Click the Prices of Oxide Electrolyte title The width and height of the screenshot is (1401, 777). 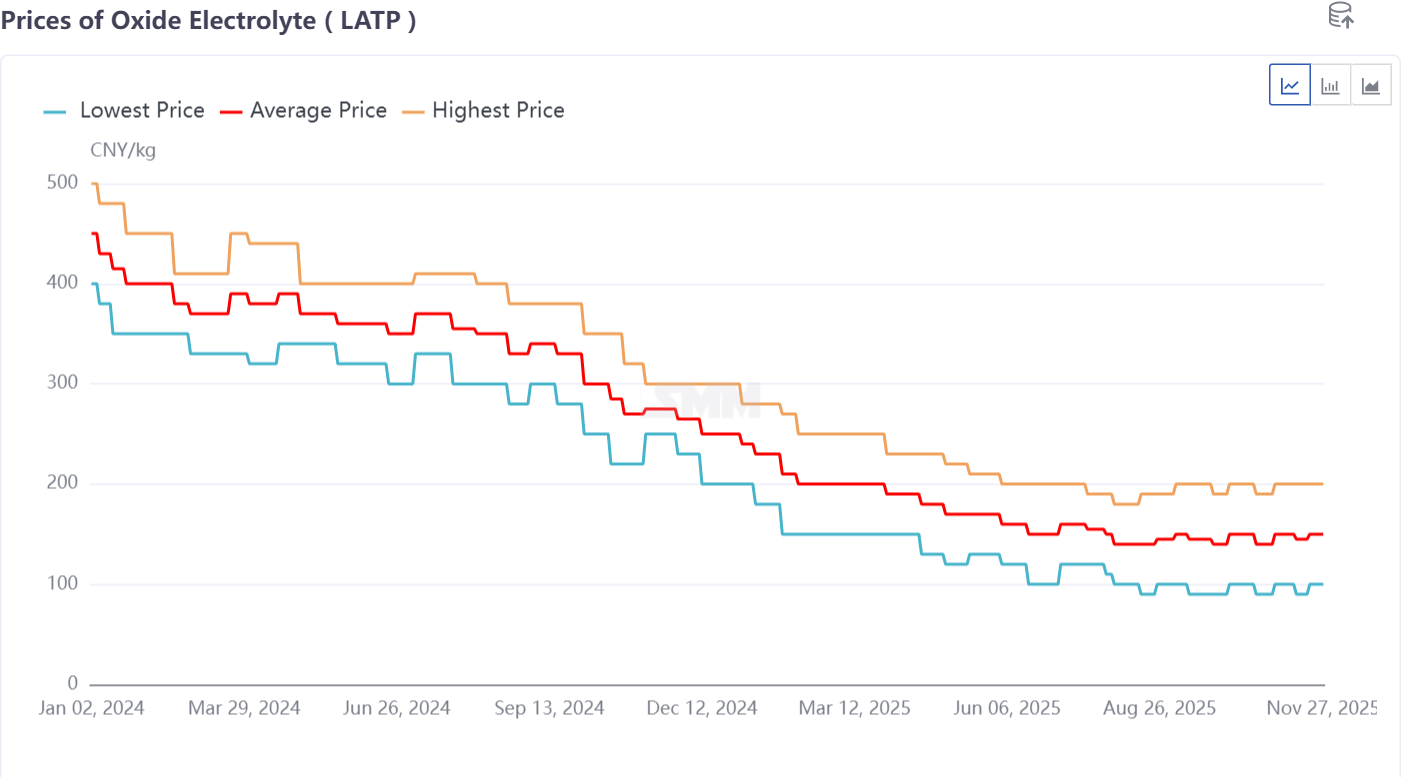click(208, 21)
